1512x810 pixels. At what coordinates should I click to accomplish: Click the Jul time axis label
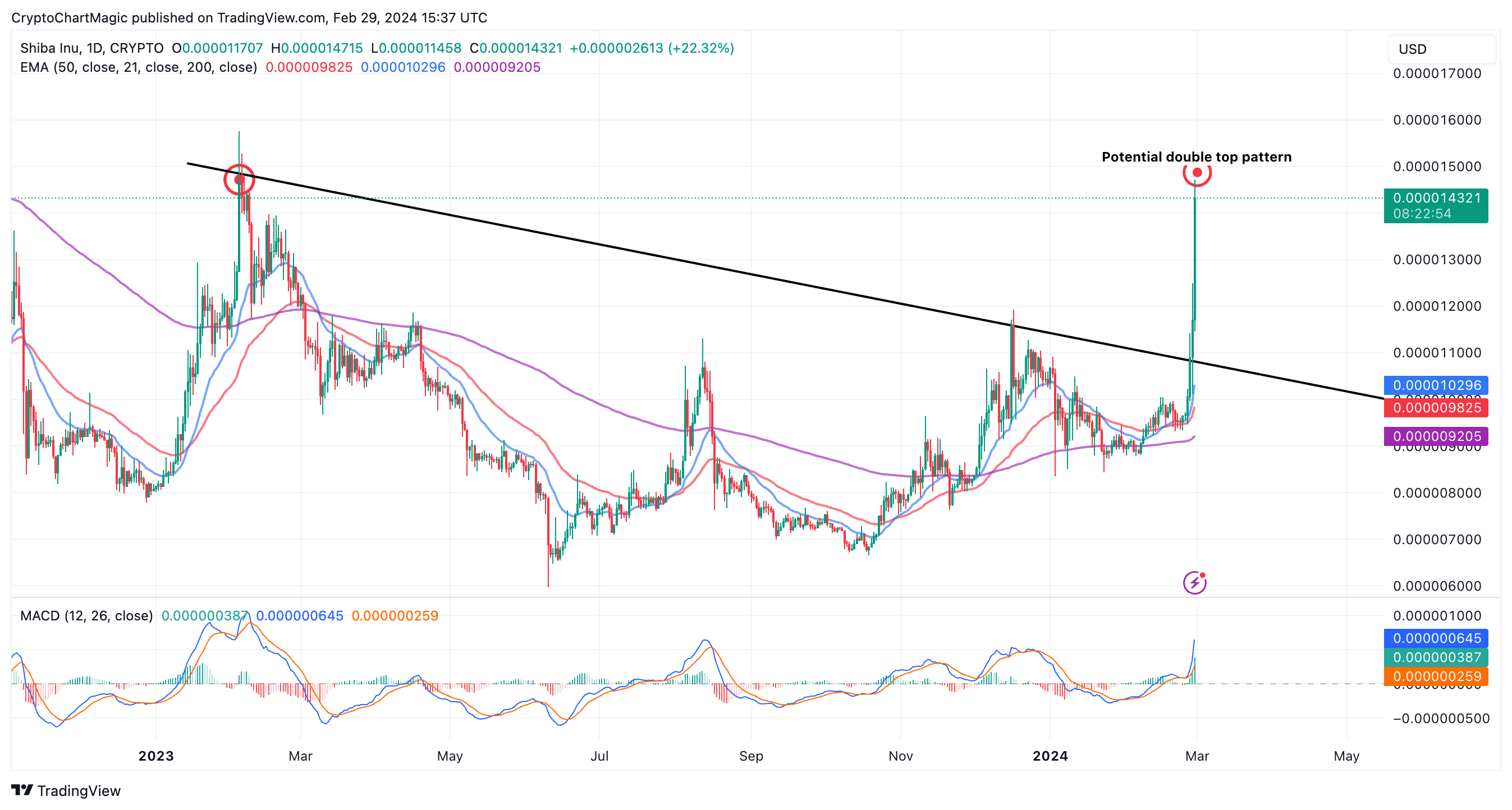[599, 756]
